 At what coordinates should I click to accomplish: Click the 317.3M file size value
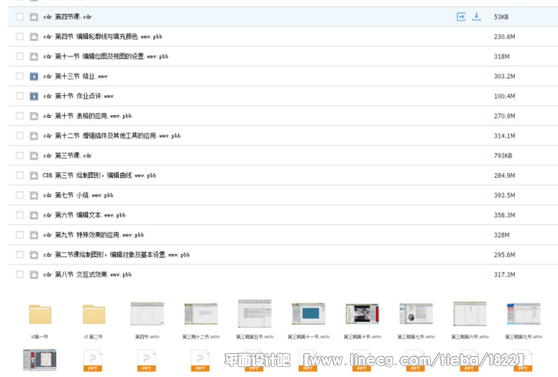coord(504,274)
